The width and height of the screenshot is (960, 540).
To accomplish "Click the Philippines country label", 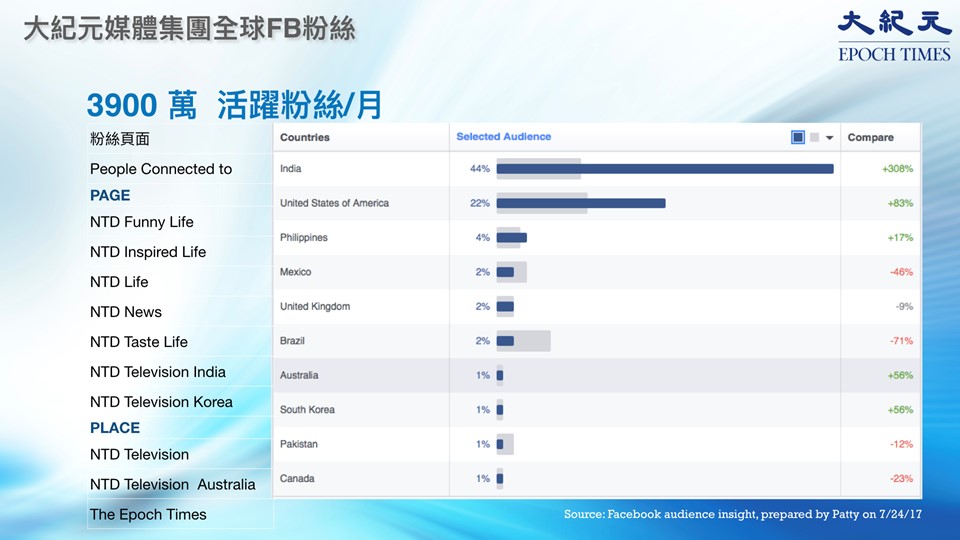I will point(304,237).
